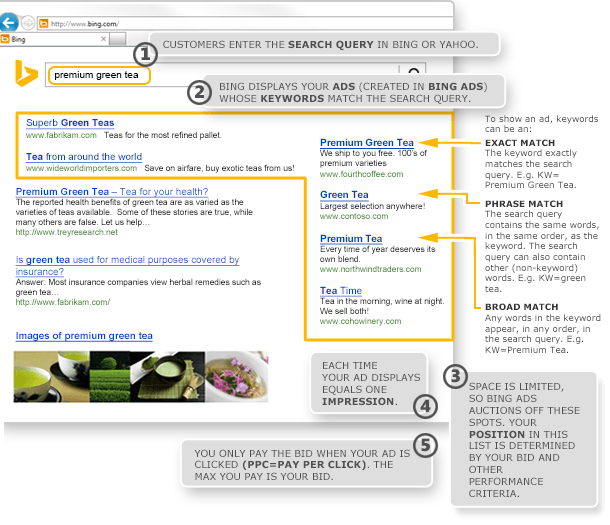This screenshot has width=610, height=525.
Task: Open the green tea cup image thumbnail
Action: (51, 376)
